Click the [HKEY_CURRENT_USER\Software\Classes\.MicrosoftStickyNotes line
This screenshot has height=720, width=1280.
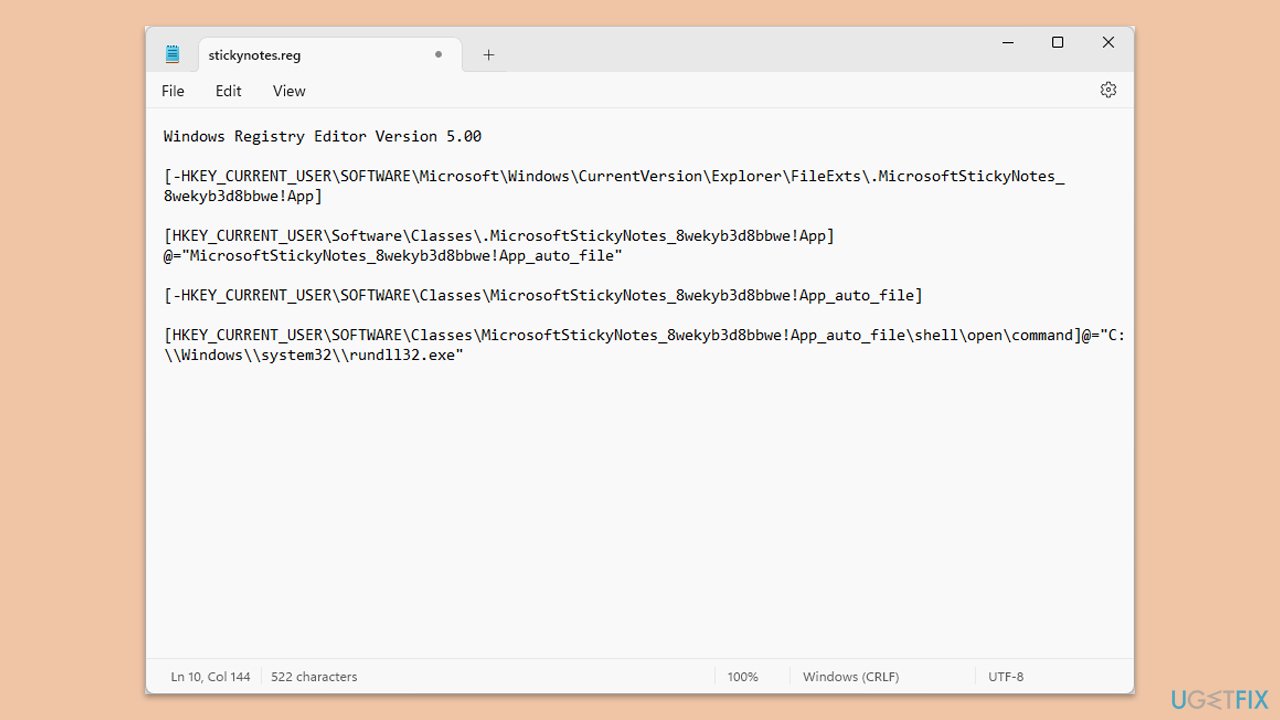pos(499,236)
